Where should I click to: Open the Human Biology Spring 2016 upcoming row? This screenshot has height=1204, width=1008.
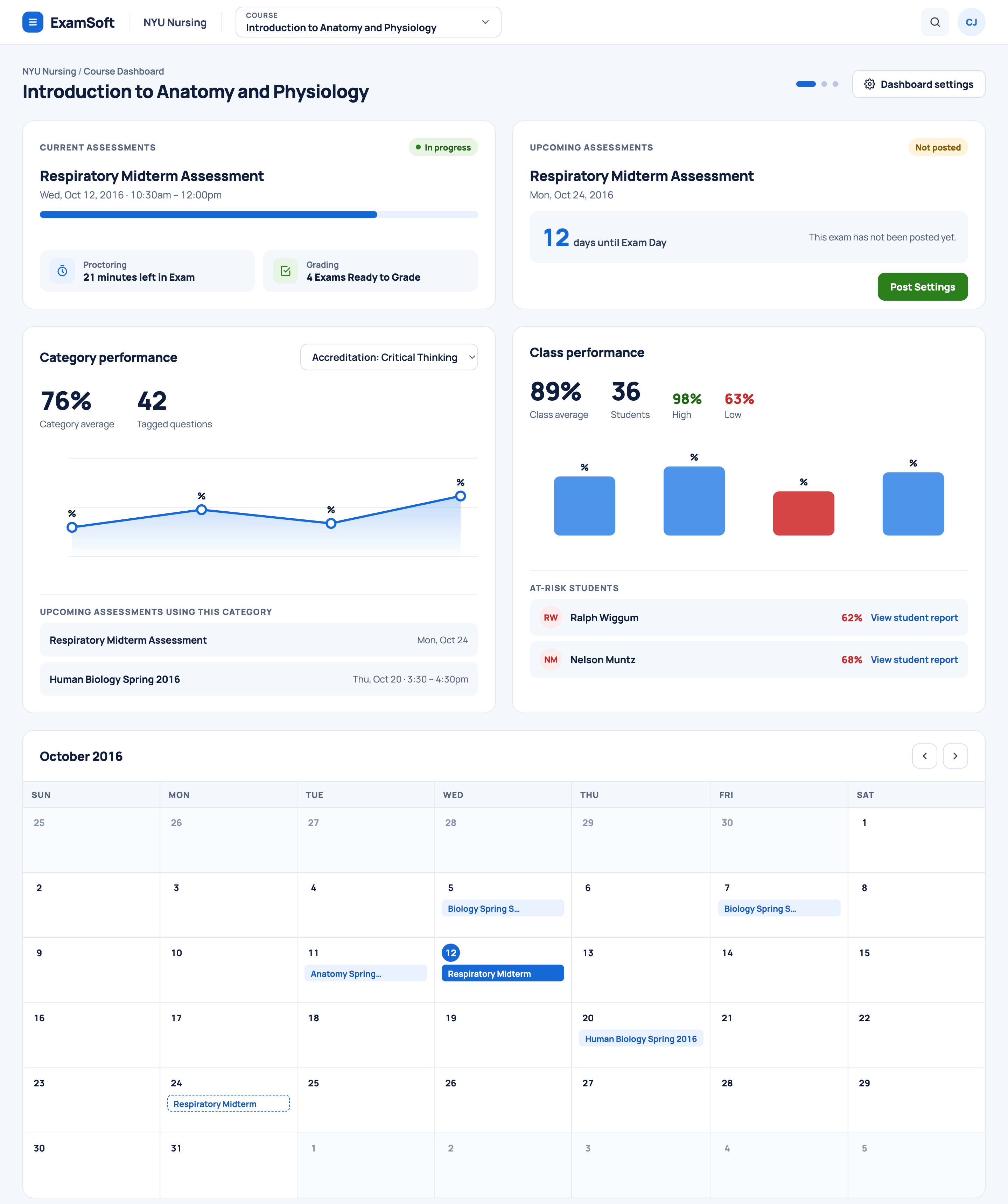259,679
